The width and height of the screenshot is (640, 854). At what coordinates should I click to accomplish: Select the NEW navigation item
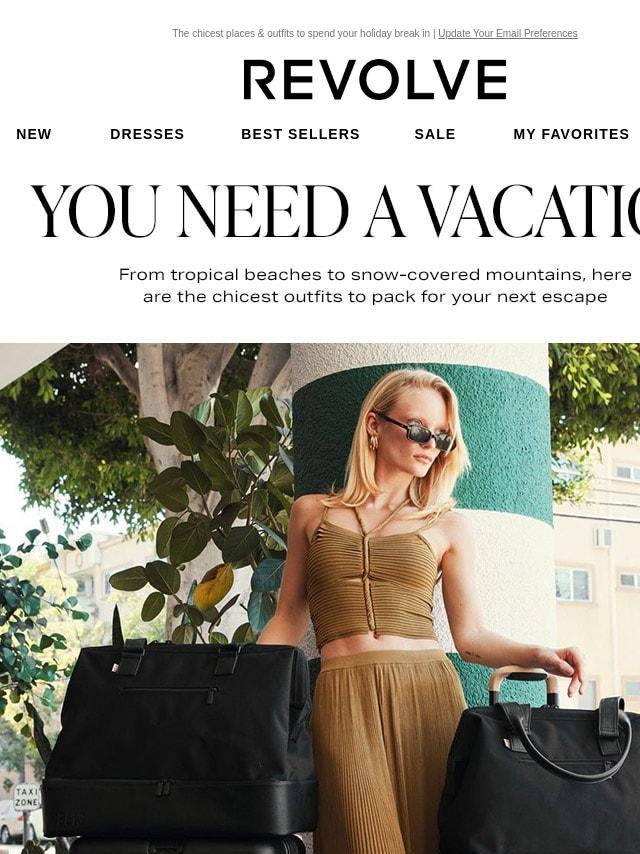pos(34,134)
